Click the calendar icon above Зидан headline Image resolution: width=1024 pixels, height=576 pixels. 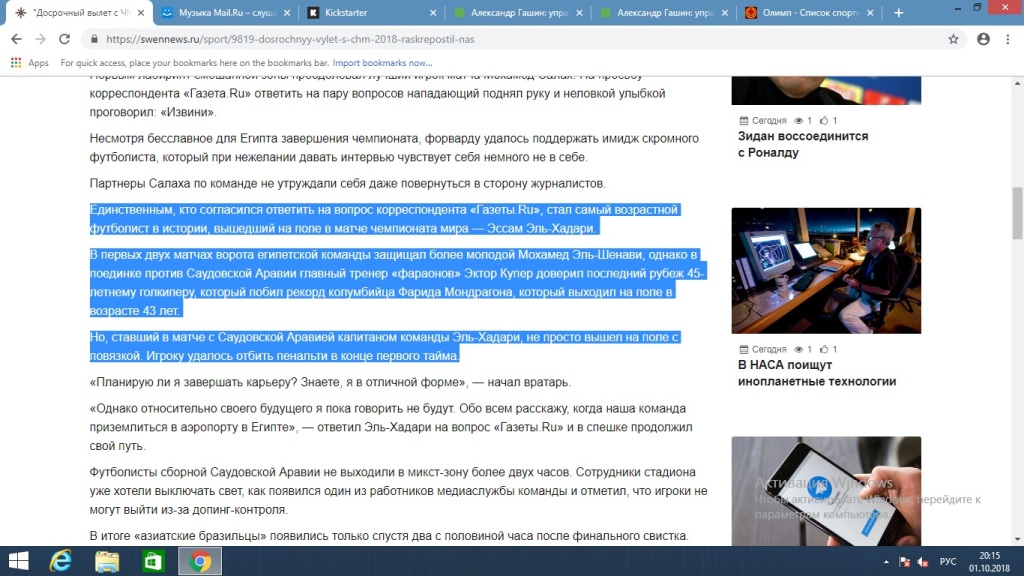(x=743, y=120)
